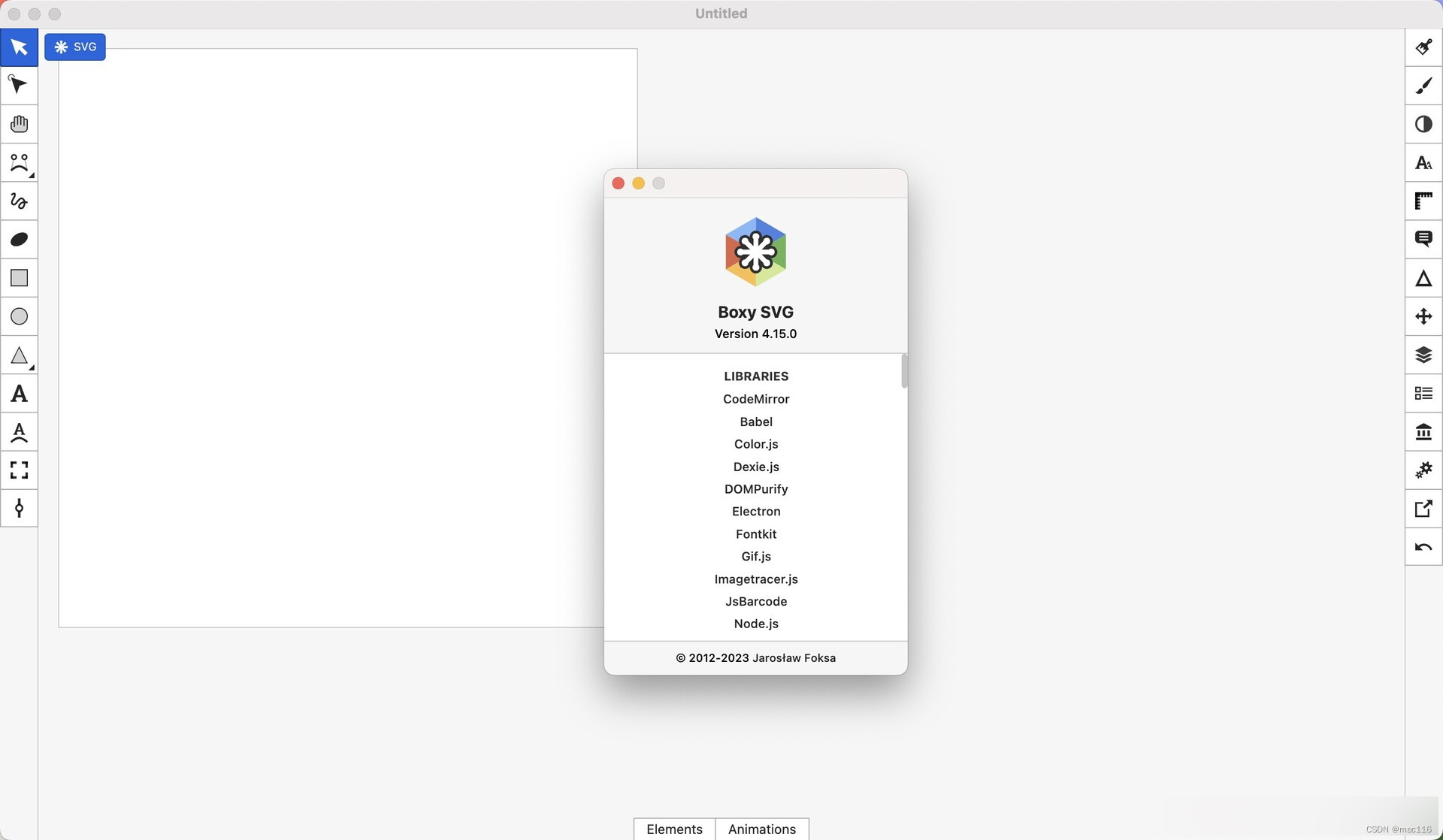Image resolution: width=1443 pixels, height=840 pixels.
Task: Select the Ellipse tool
Action: click(x=19, y=316)
